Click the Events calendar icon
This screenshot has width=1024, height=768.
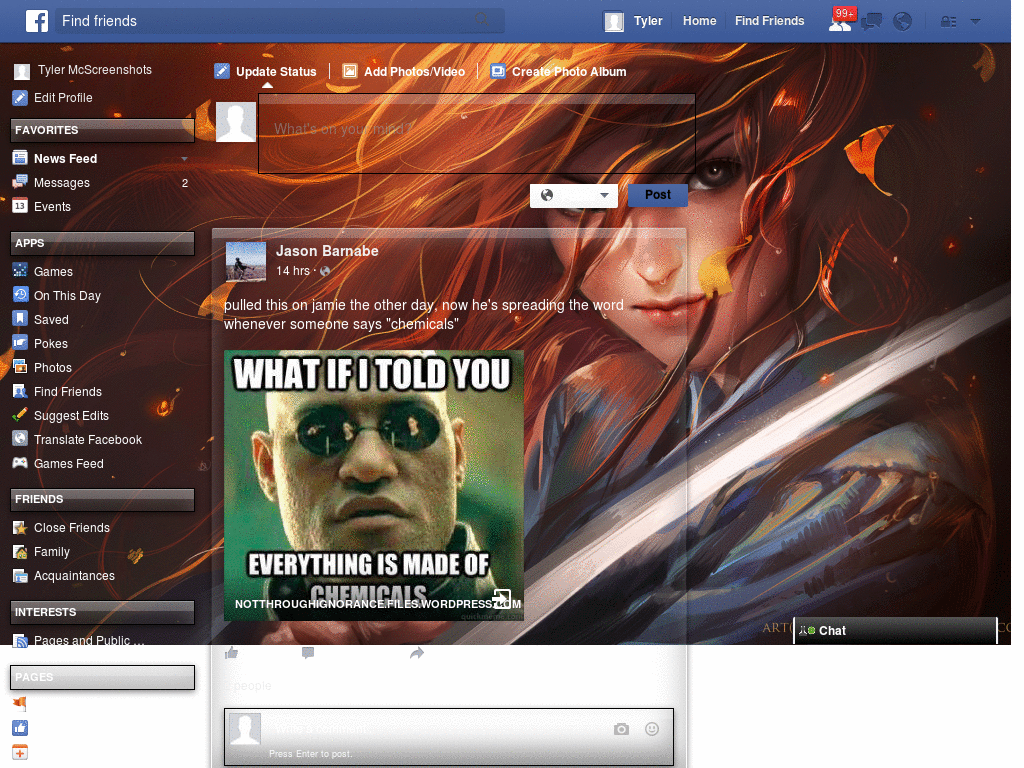pyautogui.click(x=20, y=206)
